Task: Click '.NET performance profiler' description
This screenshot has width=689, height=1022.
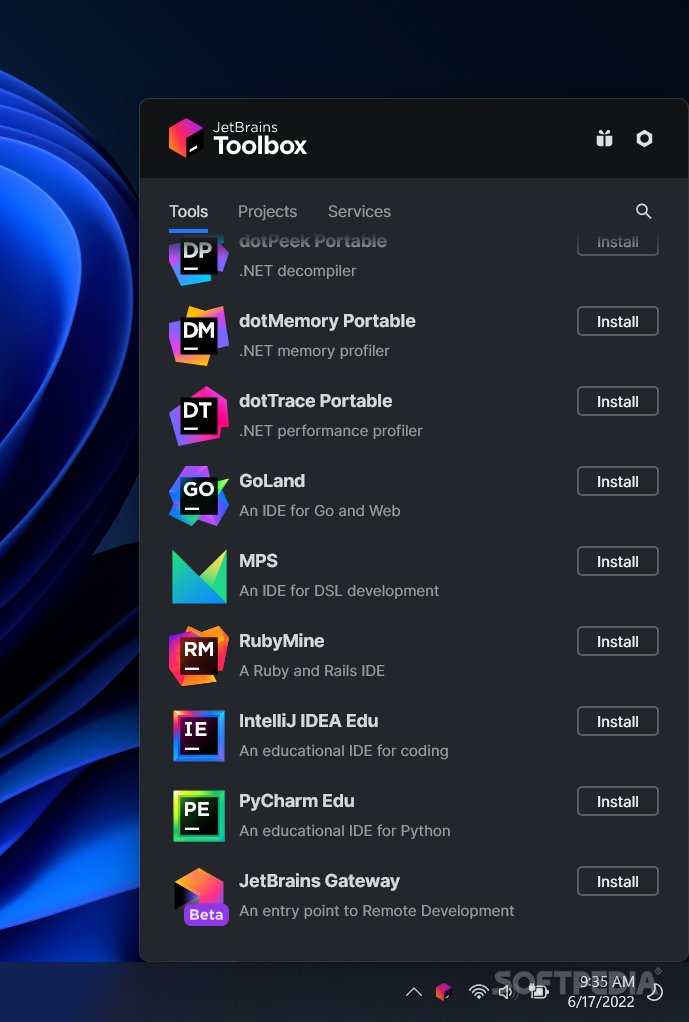Action: point(330,431)
